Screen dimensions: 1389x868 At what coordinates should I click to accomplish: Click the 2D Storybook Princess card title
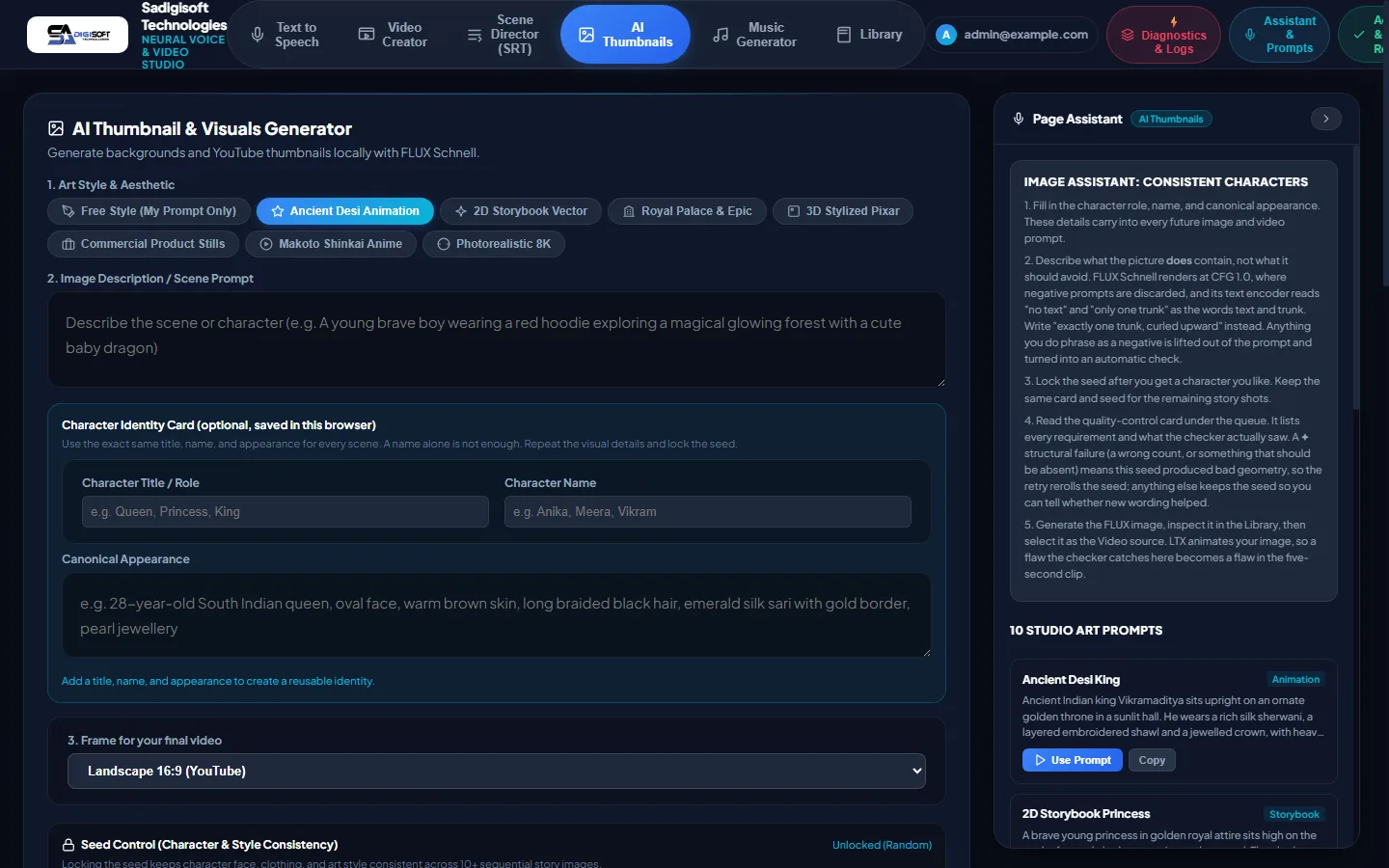(1086, 814)
